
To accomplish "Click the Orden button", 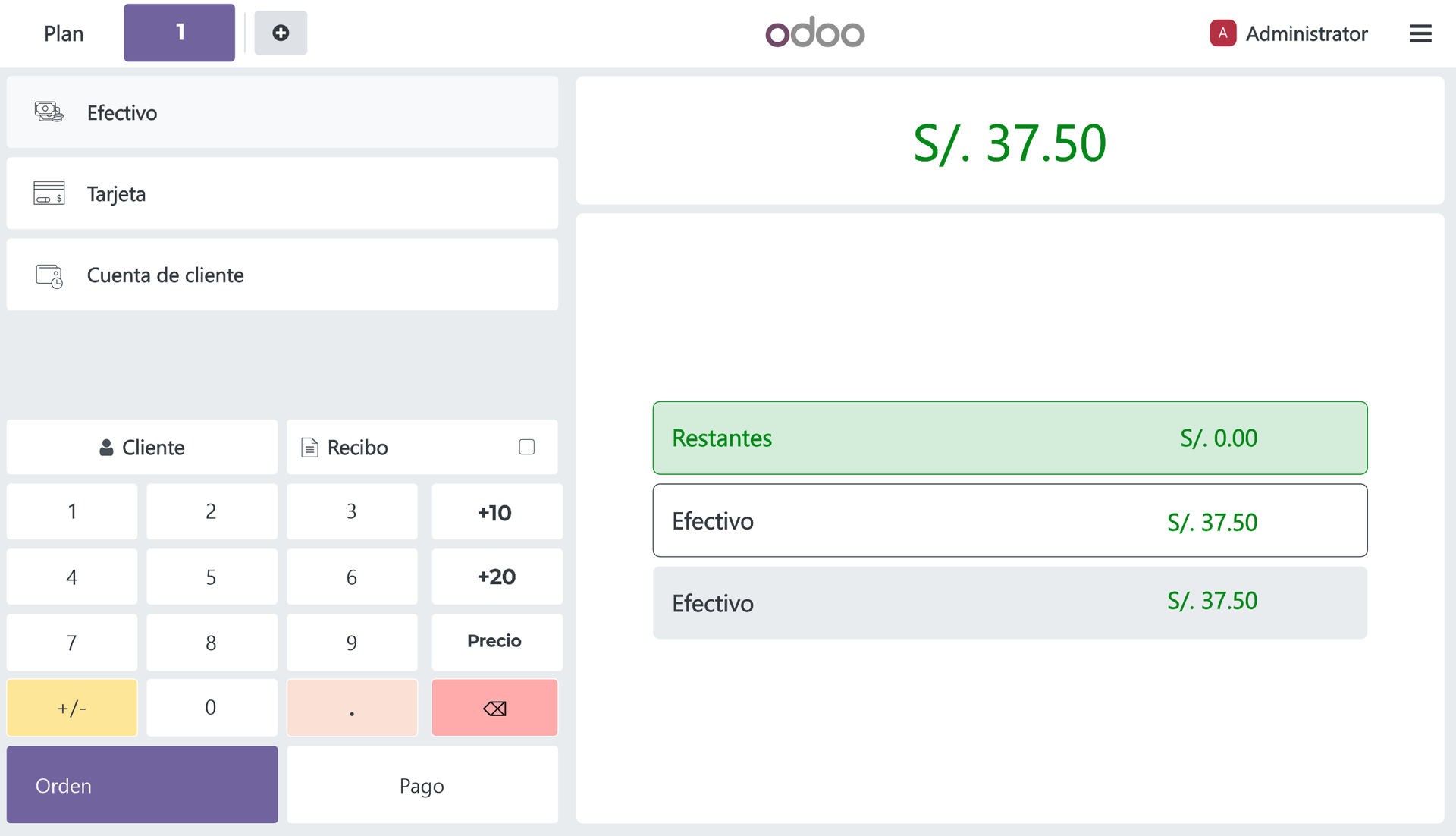I will click(142, 785).
